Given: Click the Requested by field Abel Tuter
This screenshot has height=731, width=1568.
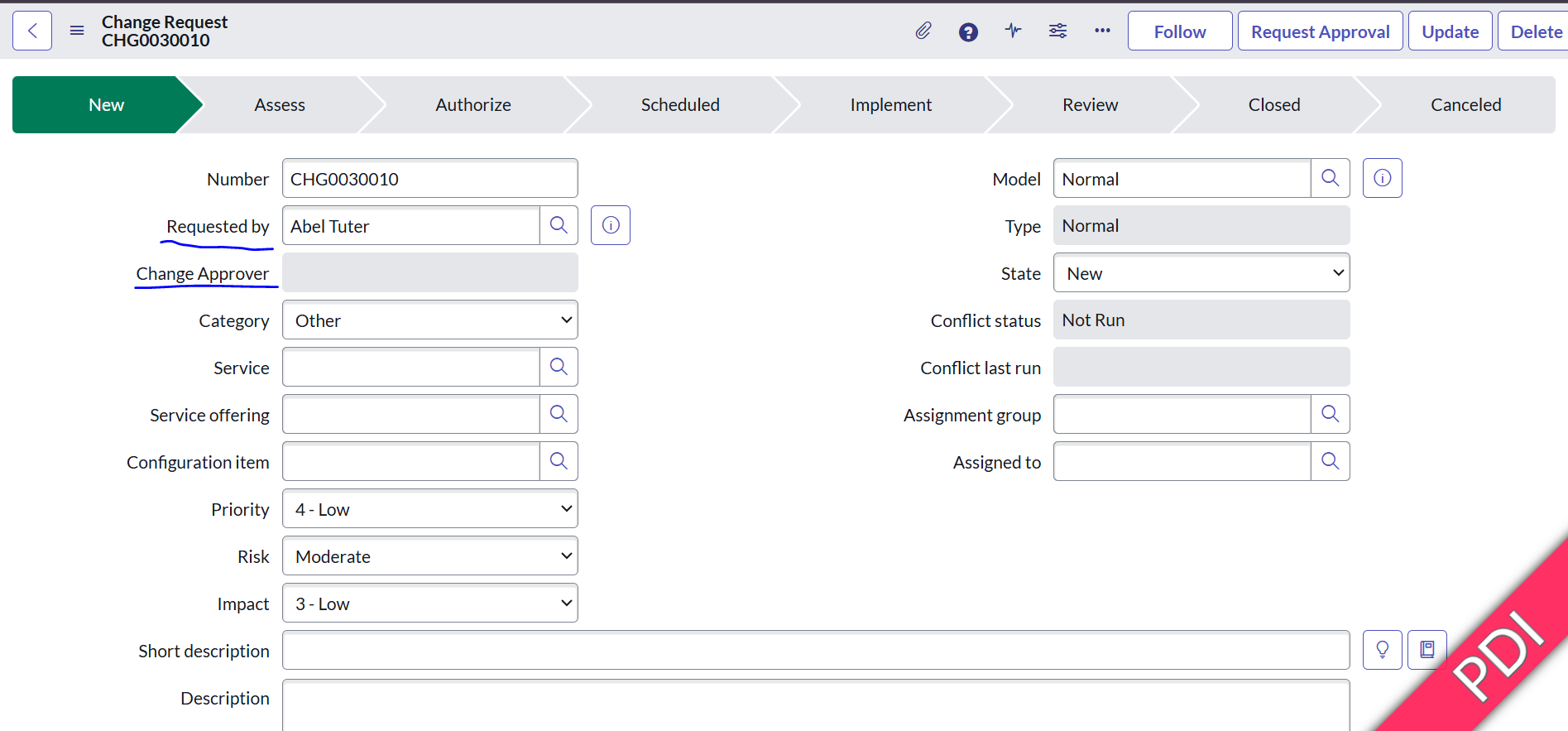Looking at the screenshot, I should pyautogui.click(x=411, y=225).
